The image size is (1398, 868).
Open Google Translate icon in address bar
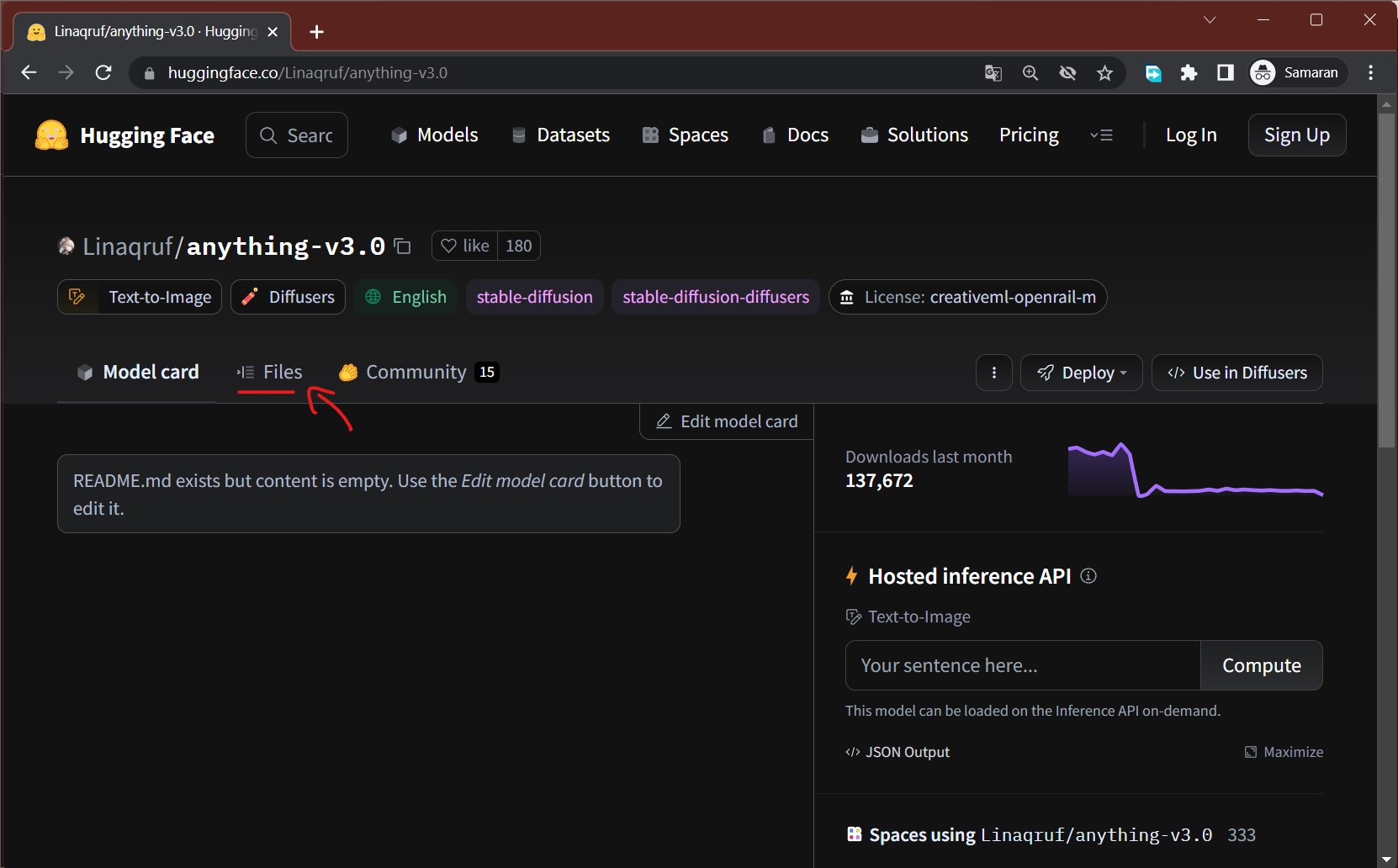pos(993,73)
